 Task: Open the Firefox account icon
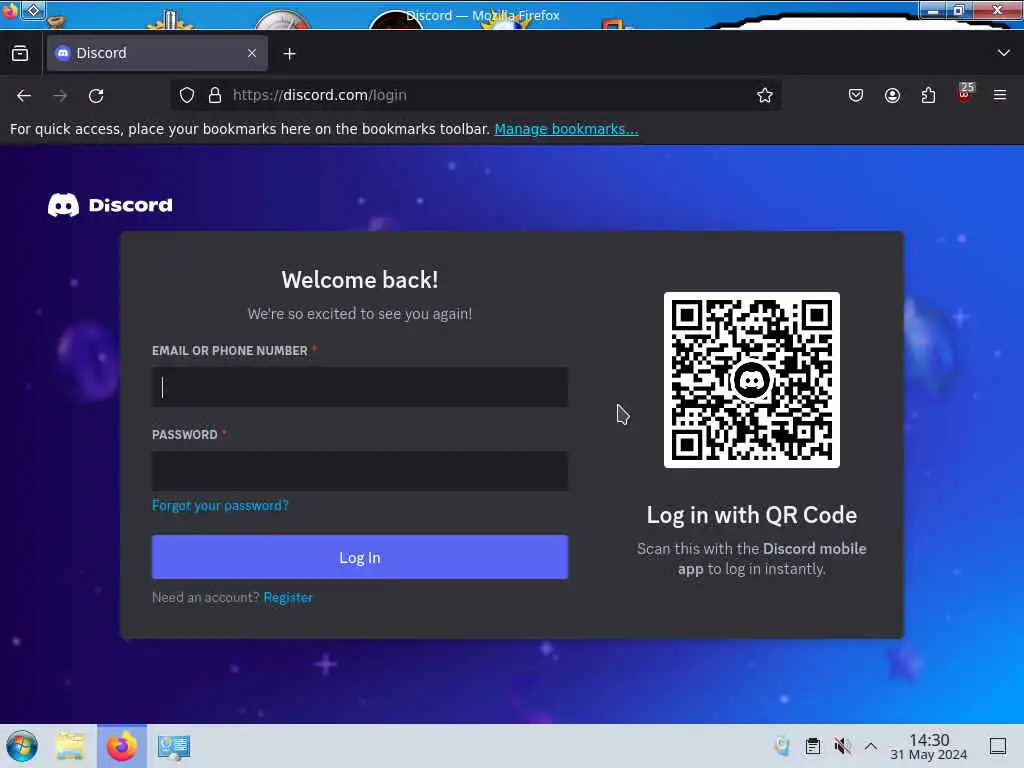892,95
